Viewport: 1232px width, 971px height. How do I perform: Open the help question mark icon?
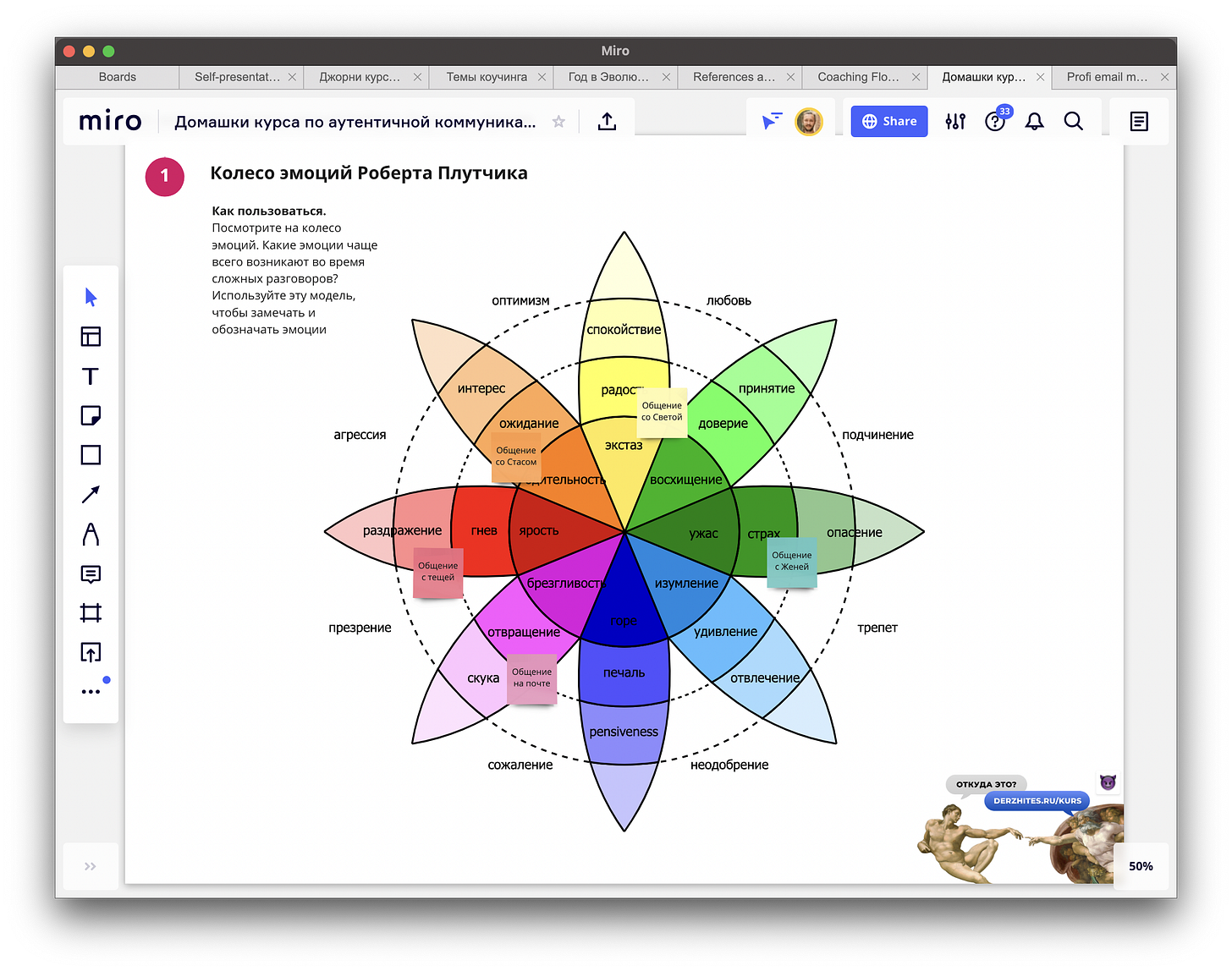point(995,122)
